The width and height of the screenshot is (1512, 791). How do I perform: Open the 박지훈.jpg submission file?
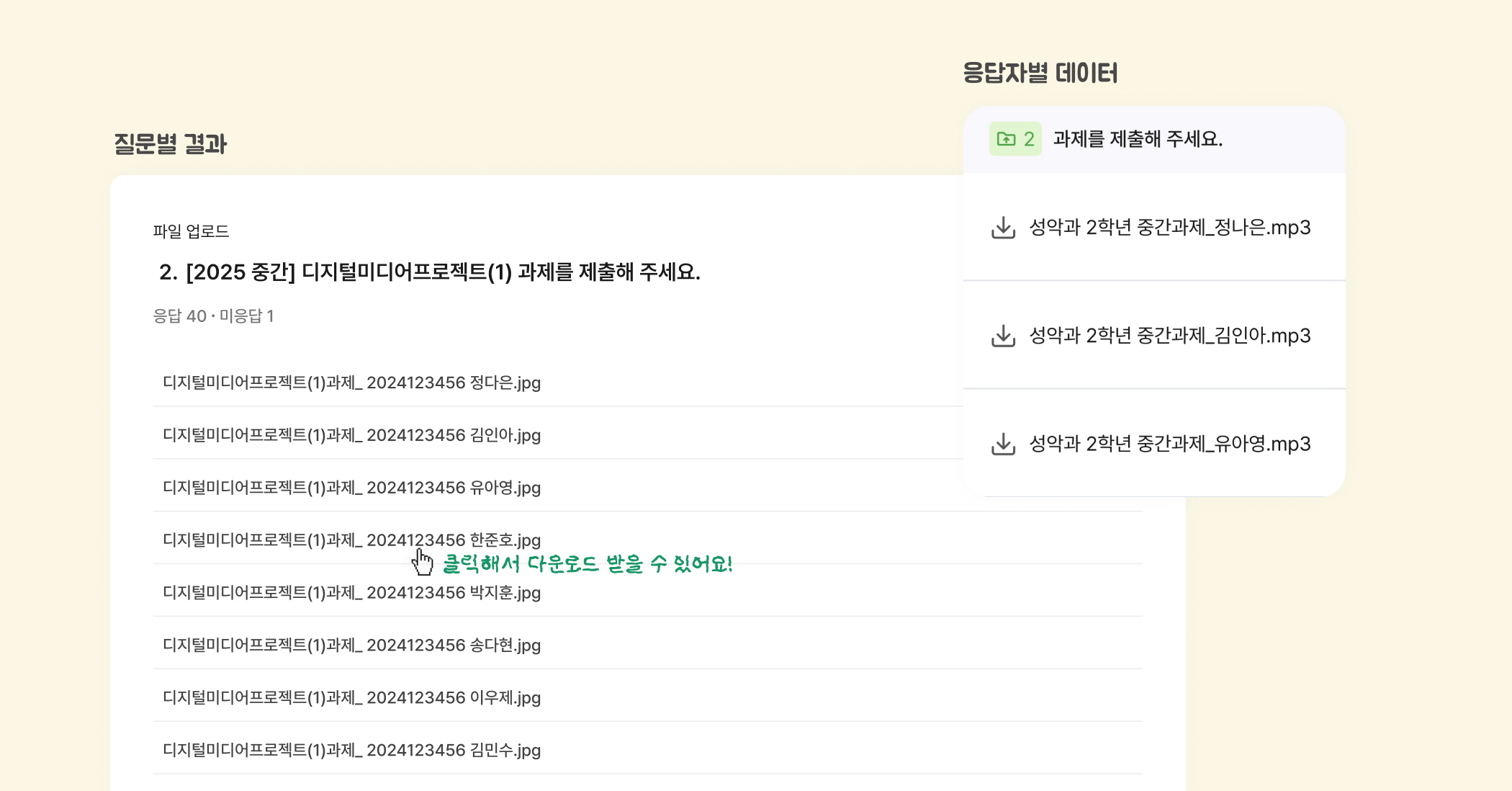[x=351, y=593]
